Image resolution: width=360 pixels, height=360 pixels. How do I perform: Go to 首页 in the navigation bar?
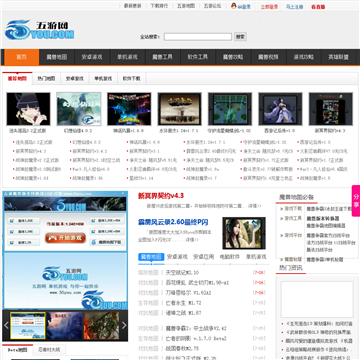(x=22, y=57)
